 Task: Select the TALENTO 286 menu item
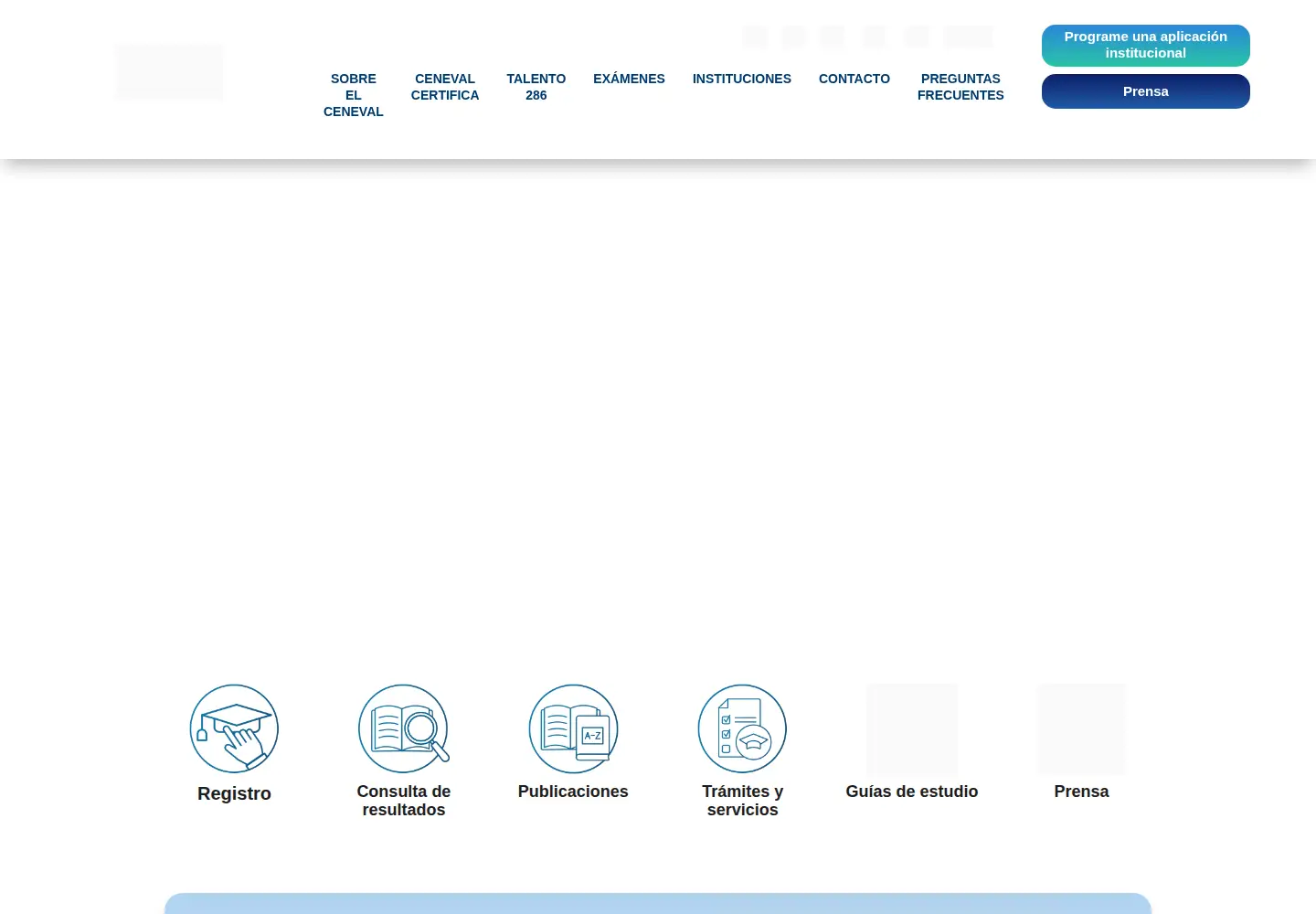click(536, 87)
